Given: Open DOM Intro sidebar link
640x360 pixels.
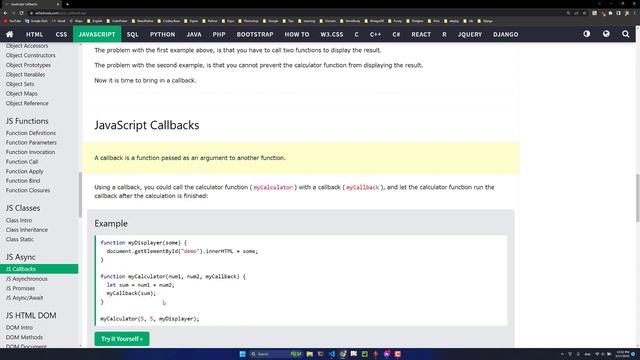Looking at the screenshot, I should point(19,327).
